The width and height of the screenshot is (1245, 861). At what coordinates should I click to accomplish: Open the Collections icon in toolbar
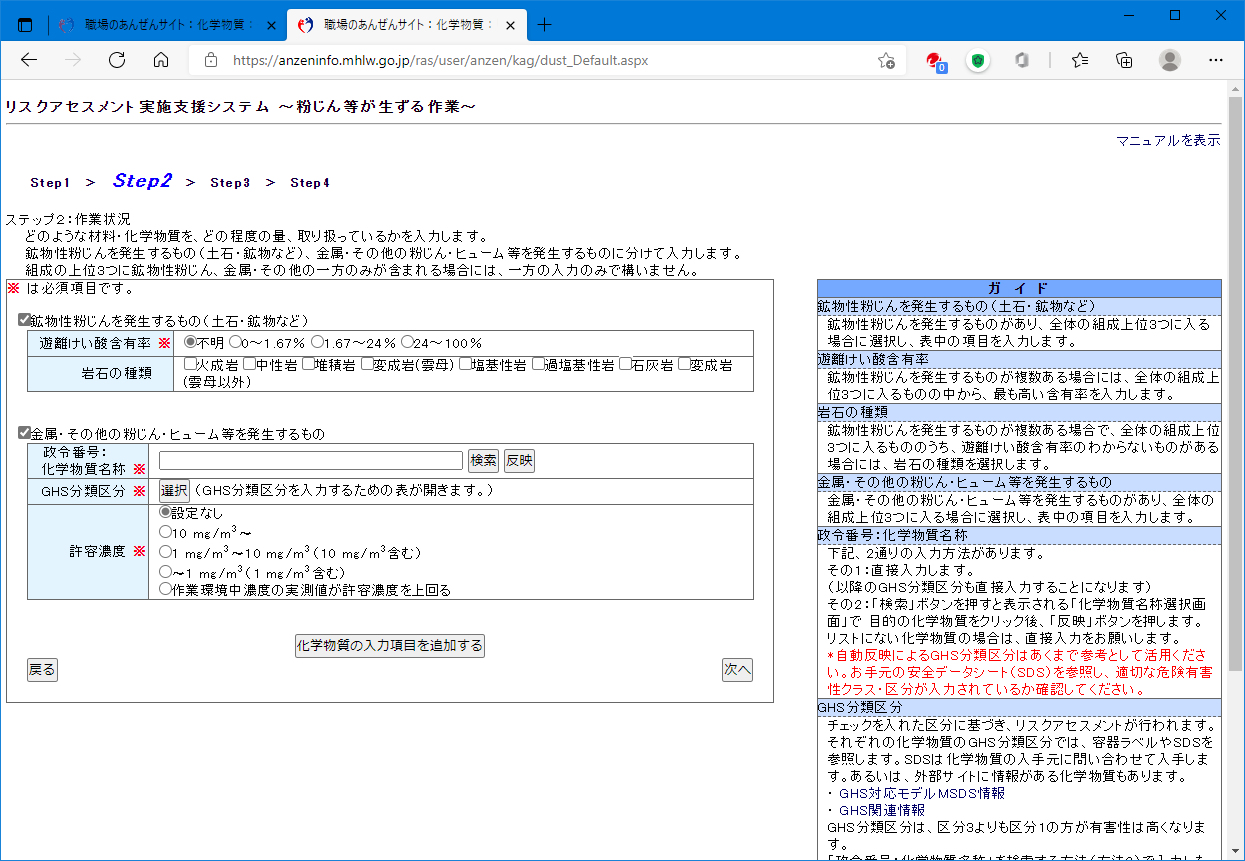1124,60
